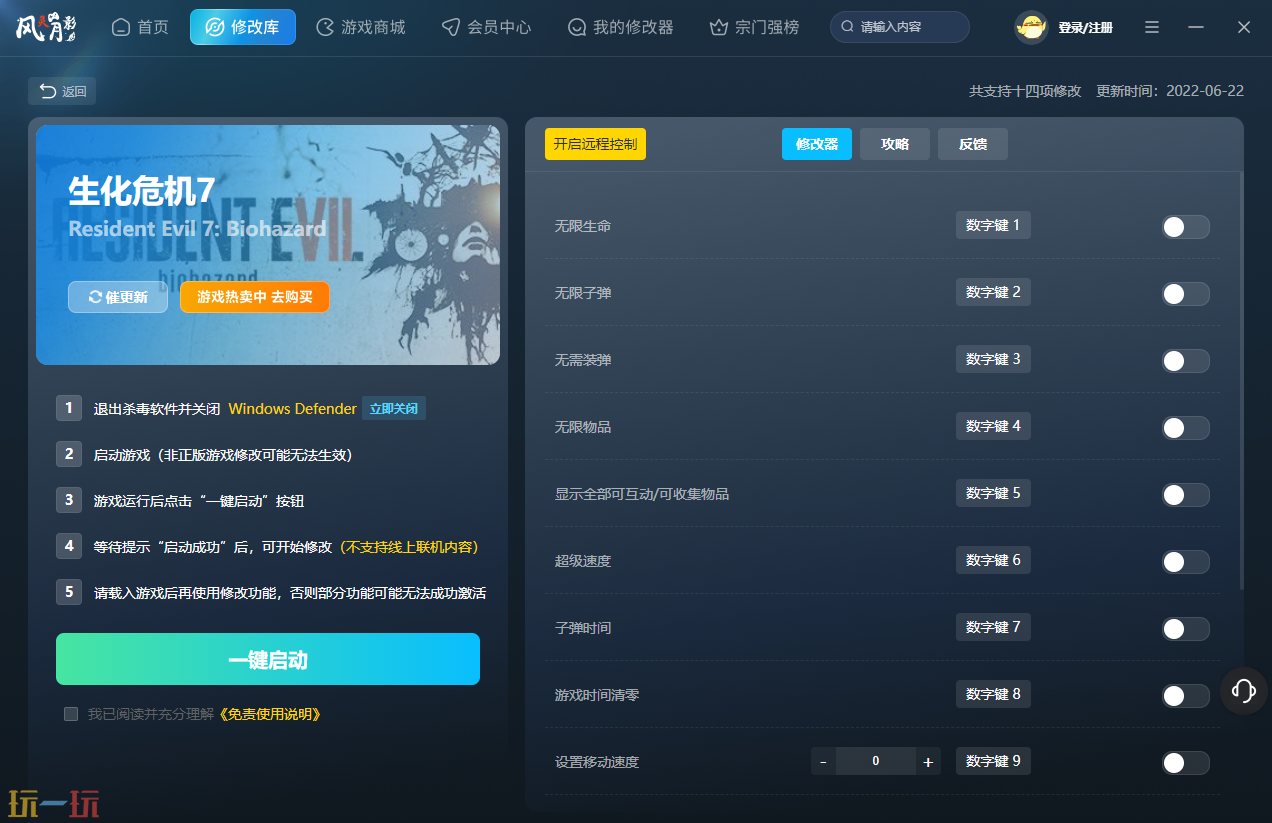The height and width of the screenshot is (823, 1272).
Task: Click 数字键 2 hotkey button
Action: click(993, 292)
